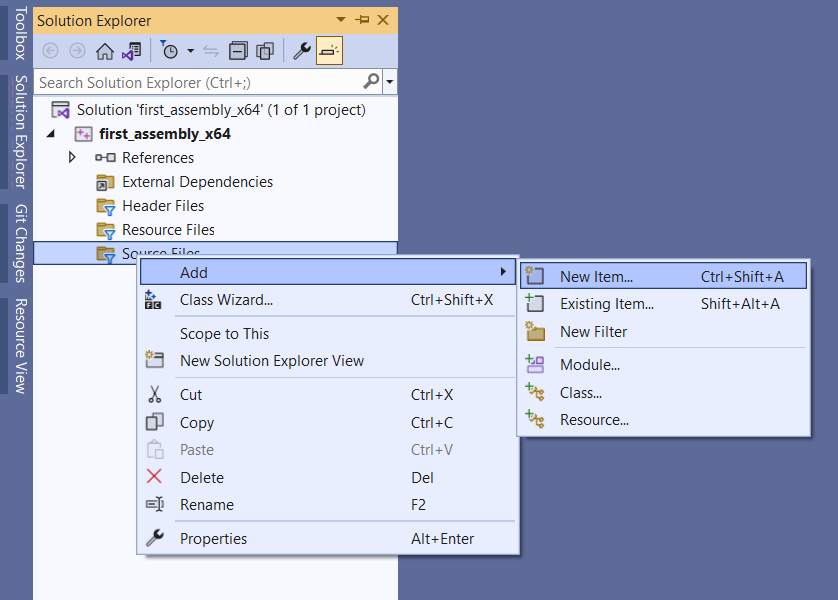Open the Toolbox side tab

(19, 32)
